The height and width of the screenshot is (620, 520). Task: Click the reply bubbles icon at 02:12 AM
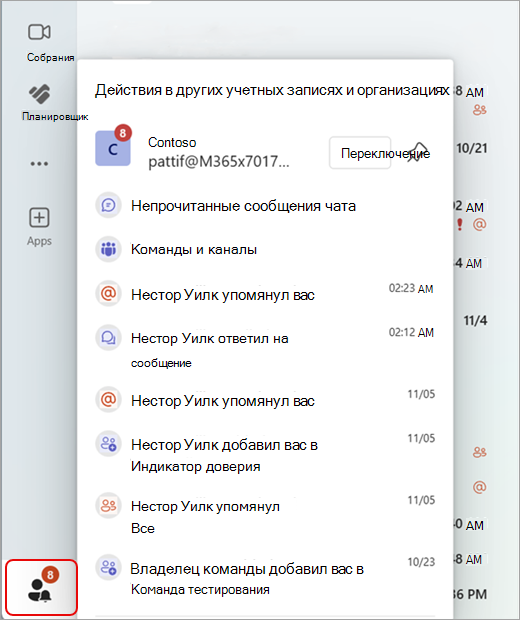coord(108,338)
